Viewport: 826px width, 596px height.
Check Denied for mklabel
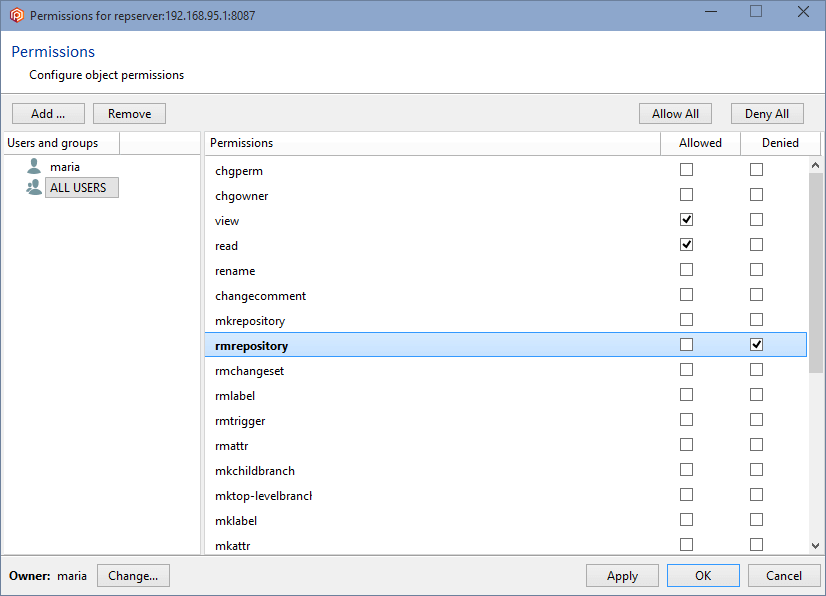coord(756,520)
